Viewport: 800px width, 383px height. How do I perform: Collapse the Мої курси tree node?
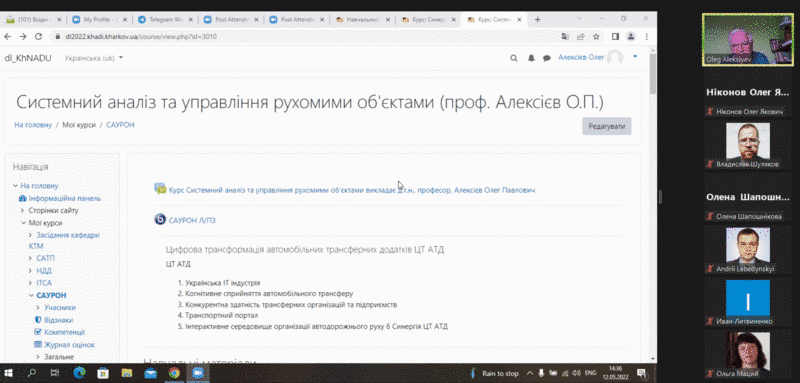coord(23,223)
